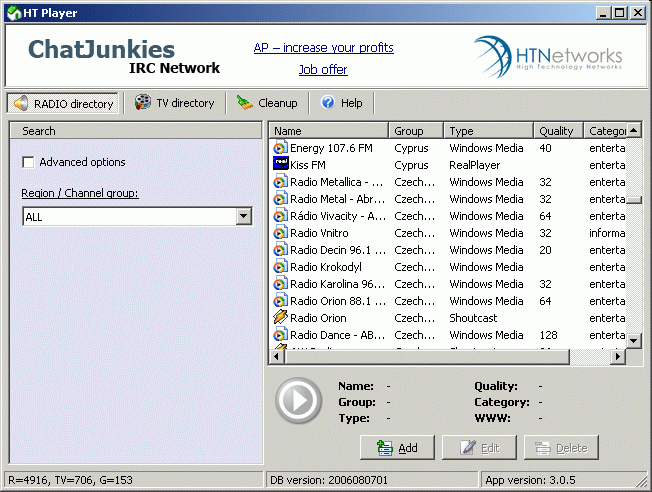Click the ChatJunkies IRC Network banner
This screenshot has width=652, height=492.
coord(123,57)
